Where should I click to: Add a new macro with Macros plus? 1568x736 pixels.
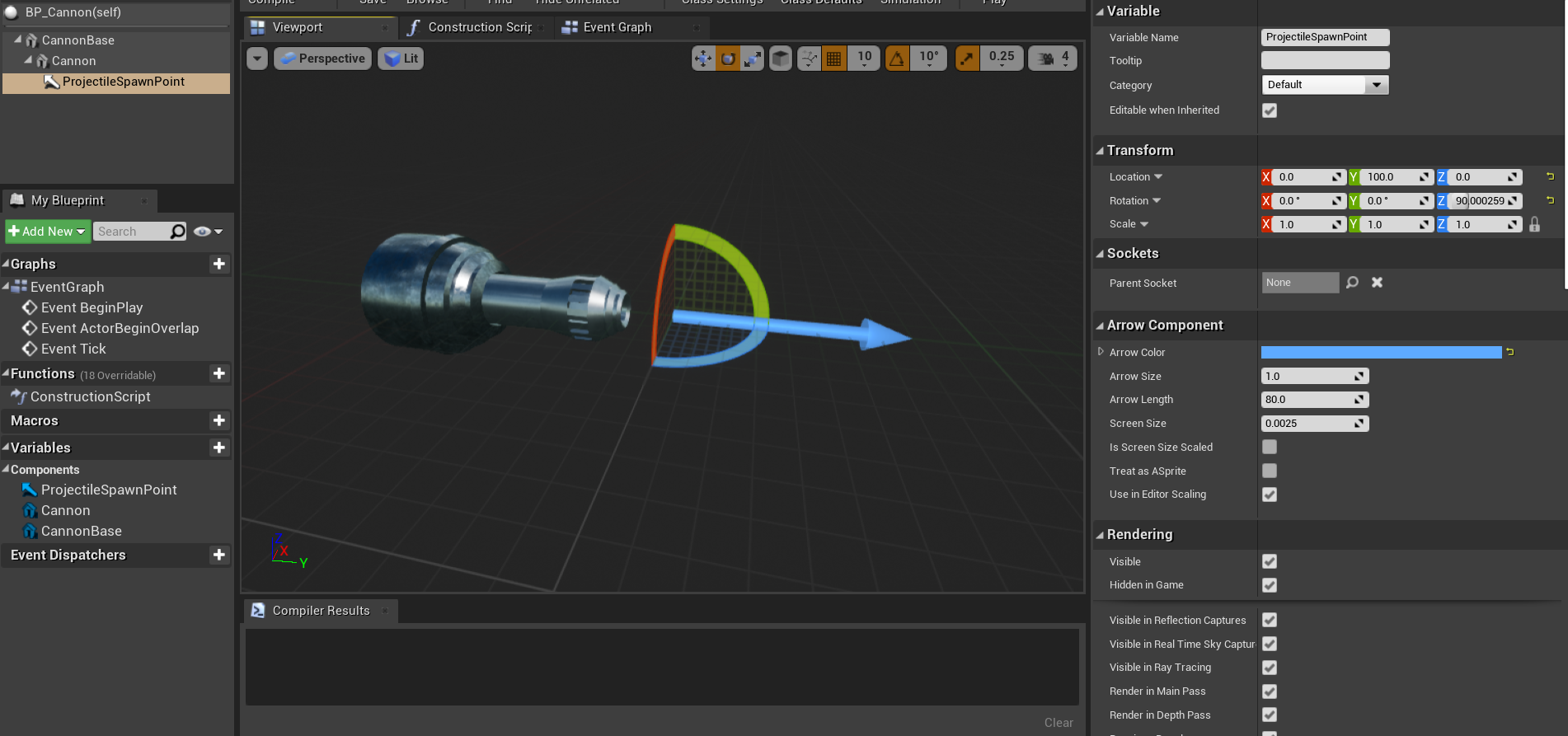219,420
